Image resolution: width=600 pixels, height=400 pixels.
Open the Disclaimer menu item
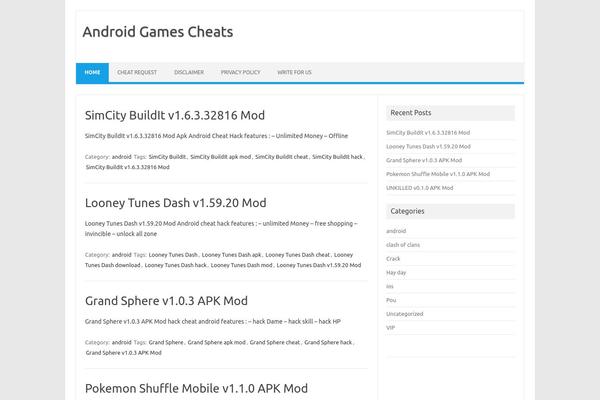pos(189,72)
